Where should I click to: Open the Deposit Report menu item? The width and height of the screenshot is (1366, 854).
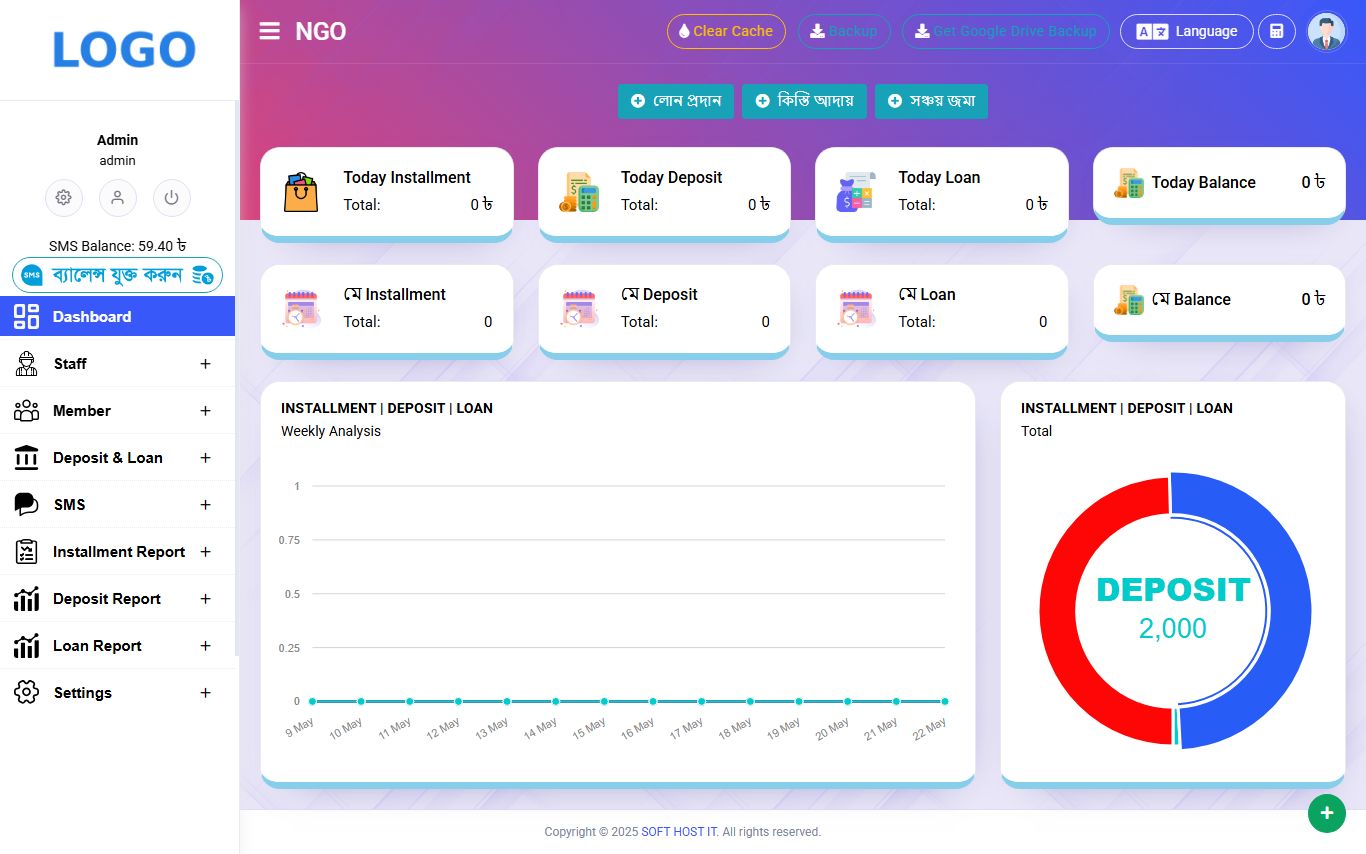point(117,599)
